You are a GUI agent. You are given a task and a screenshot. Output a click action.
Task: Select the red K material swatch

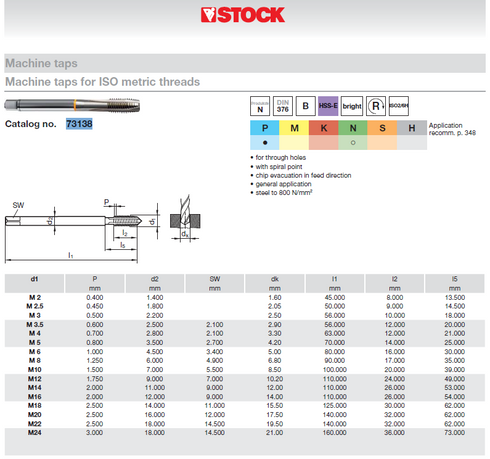[323, 128]
